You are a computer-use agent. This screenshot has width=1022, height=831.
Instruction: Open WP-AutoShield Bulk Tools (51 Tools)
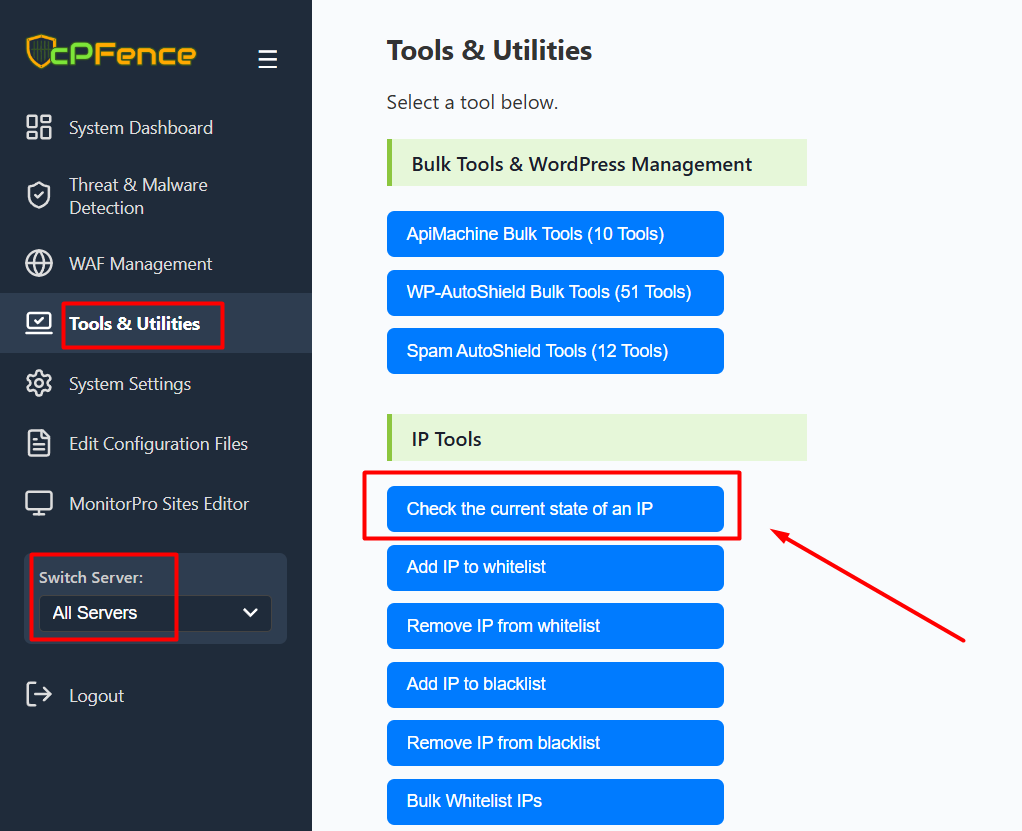pos(555,292)
